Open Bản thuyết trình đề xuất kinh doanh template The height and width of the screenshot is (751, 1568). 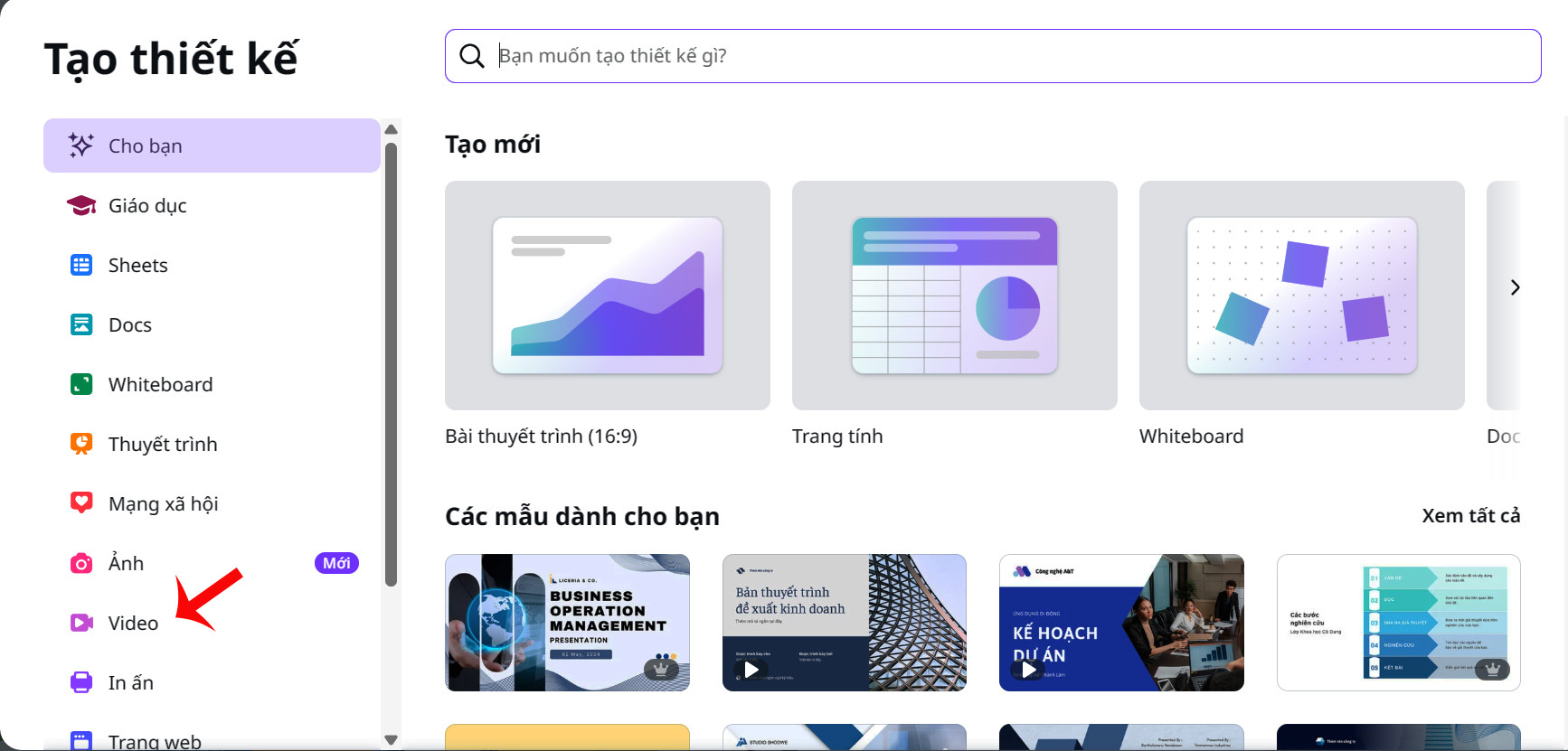click(x=845, y=623)
